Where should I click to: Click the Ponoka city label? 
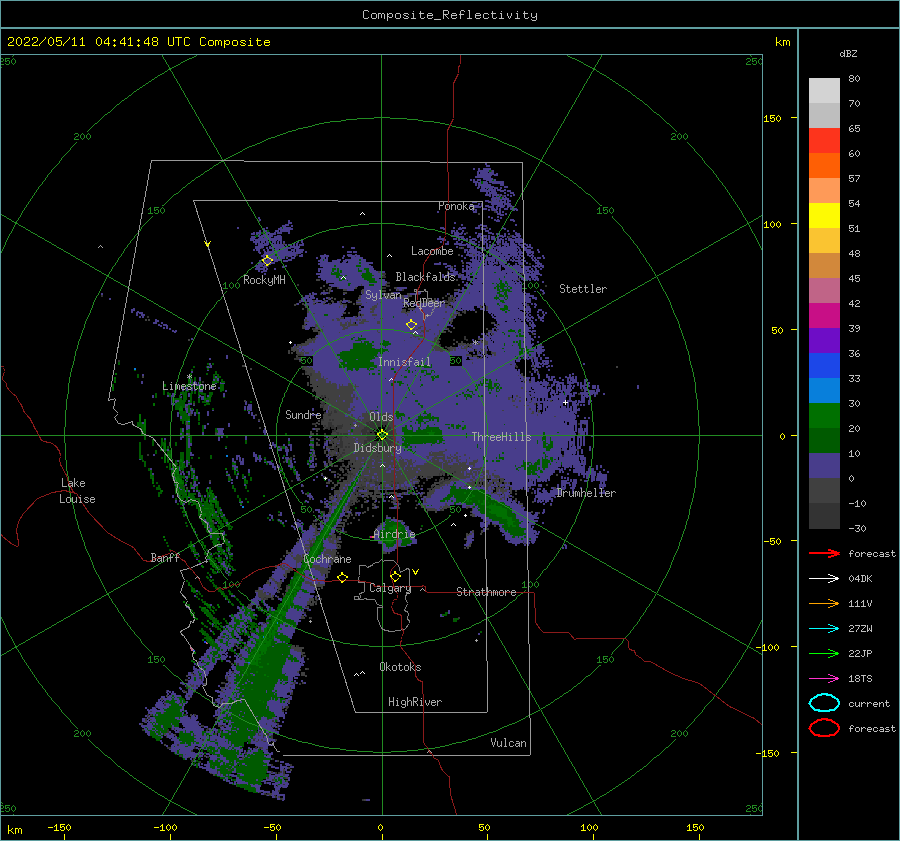pyautogui.click(x=456, y=206)
